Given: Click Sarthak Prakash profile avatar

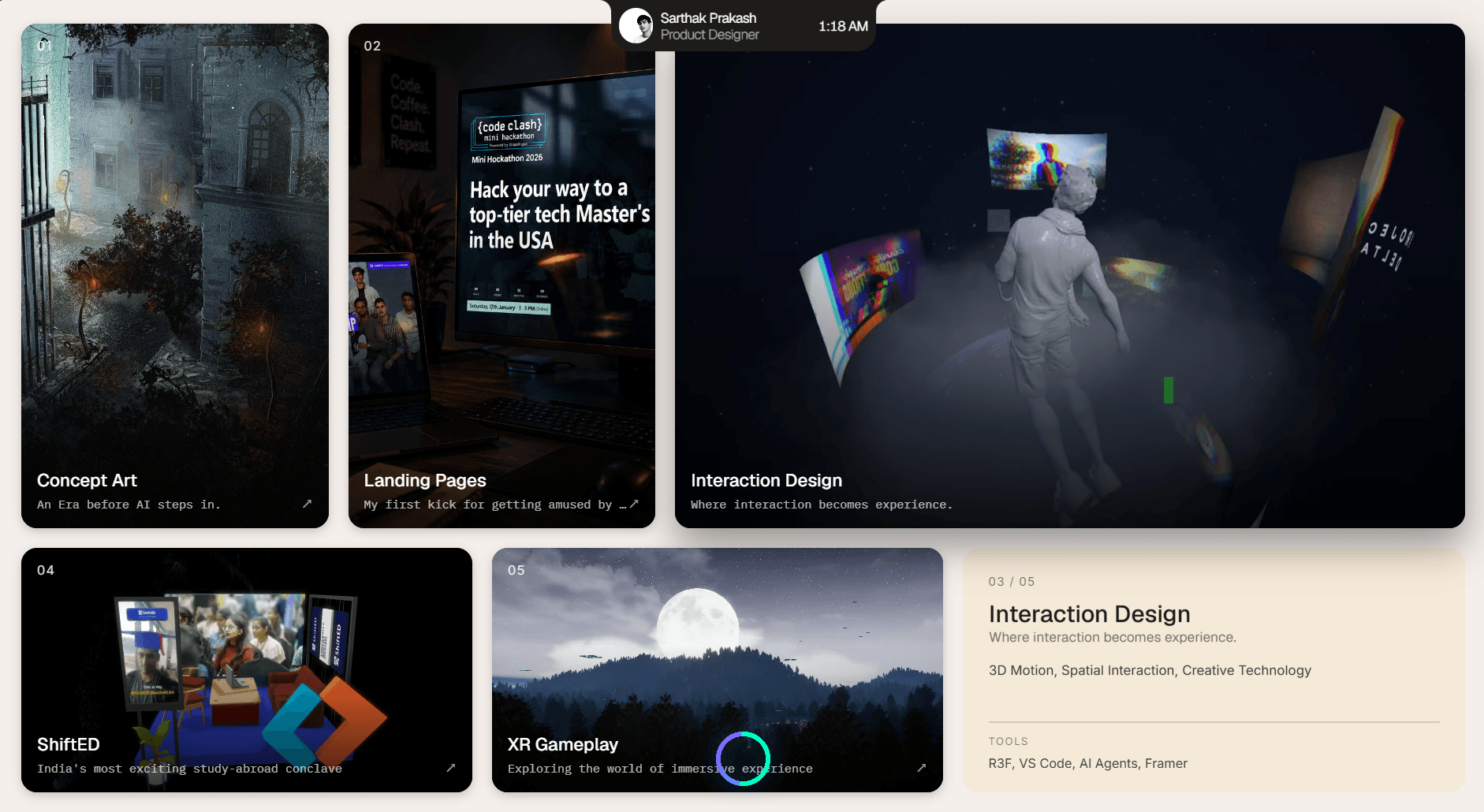Looking at the screenshot, I should 636,26.
